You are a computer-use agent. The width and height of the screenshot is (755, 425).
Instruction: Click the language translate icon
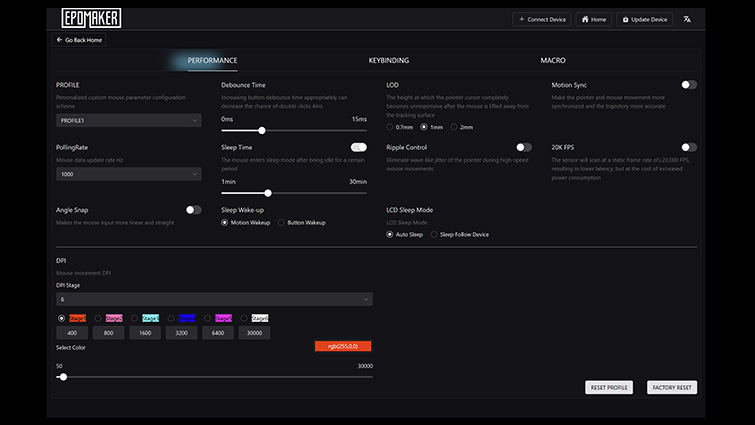tap(687, 19)
